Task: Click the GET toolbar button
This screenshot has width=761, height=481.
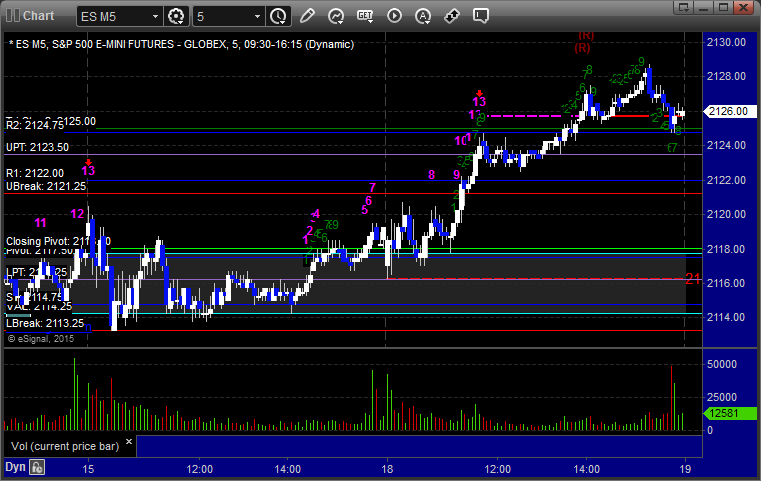Action: (x=365, y=16)
